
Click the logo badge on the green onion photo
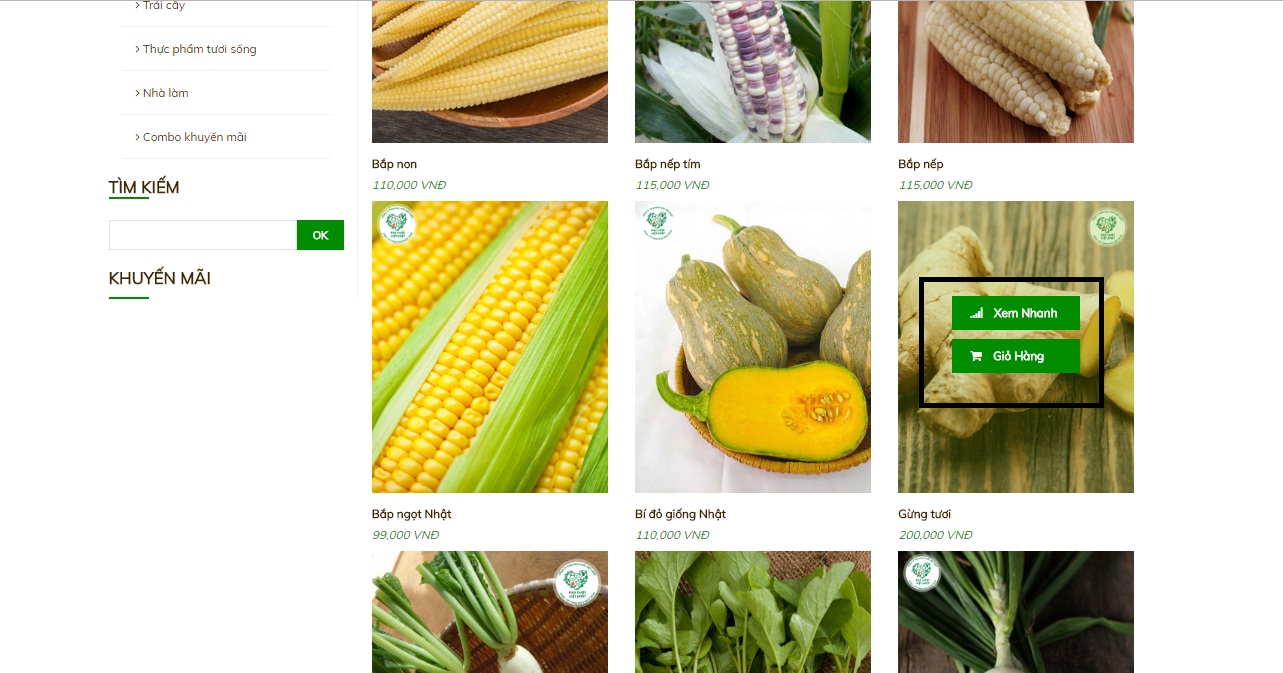(922, 573)
